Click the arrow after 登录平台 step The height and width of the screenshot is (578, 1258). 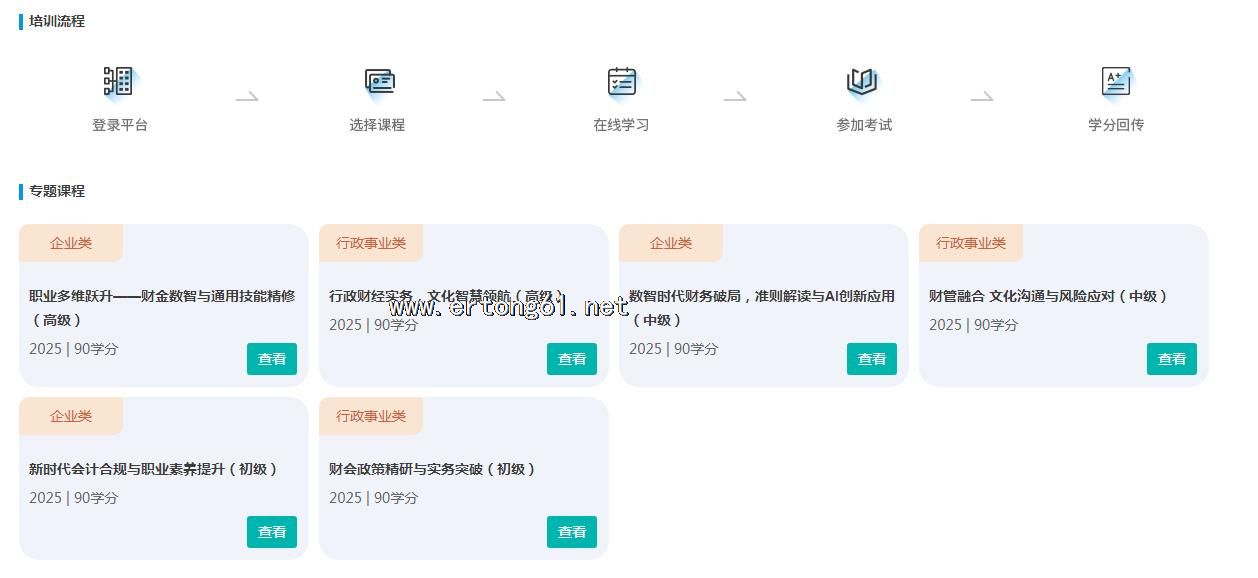(x=247, y=97)
